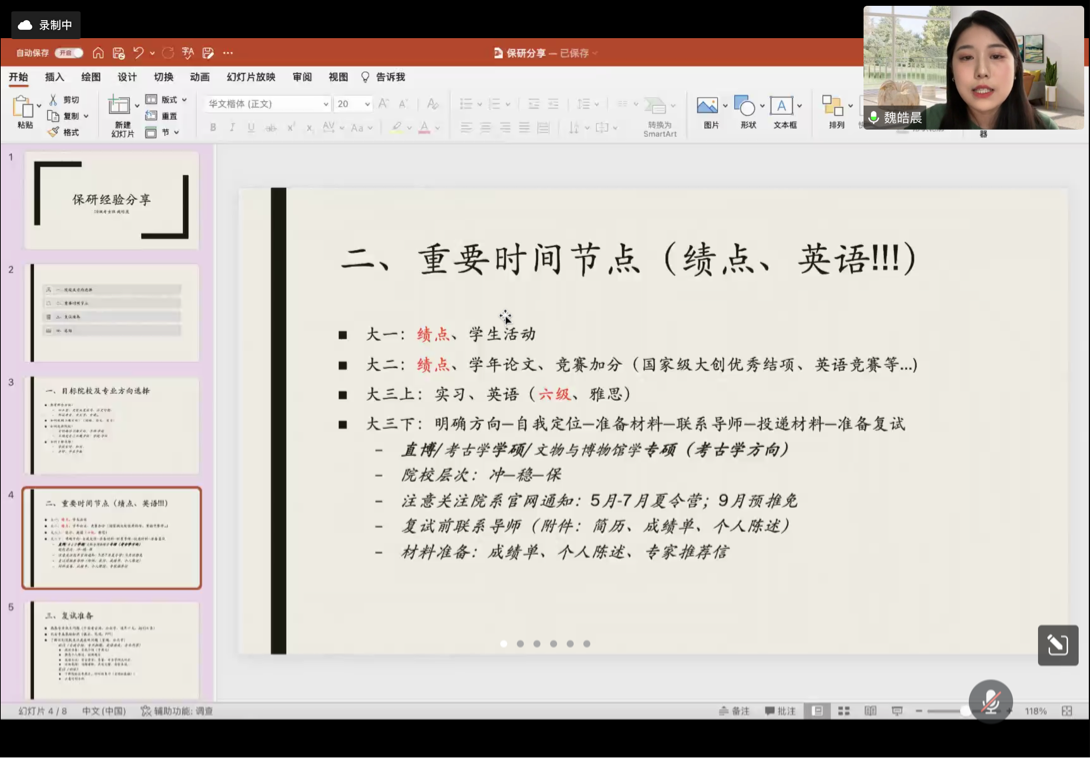Open the font name dropdown
Viewport: 1090px width, 758px height.
(x=326, y=104)
